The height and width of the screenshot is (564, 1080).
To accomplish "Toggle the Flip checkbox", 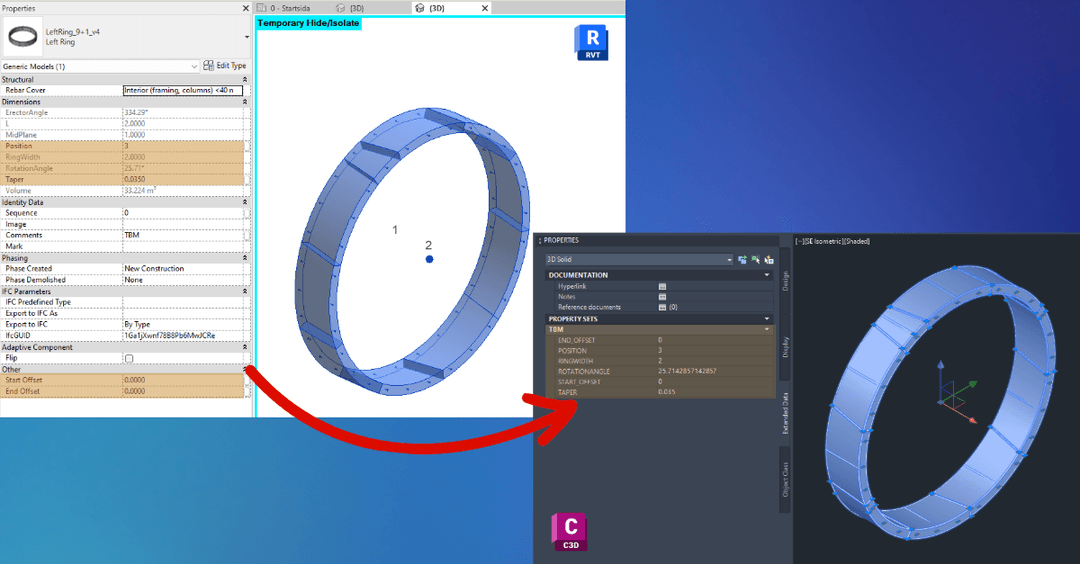I will [128, 358].
